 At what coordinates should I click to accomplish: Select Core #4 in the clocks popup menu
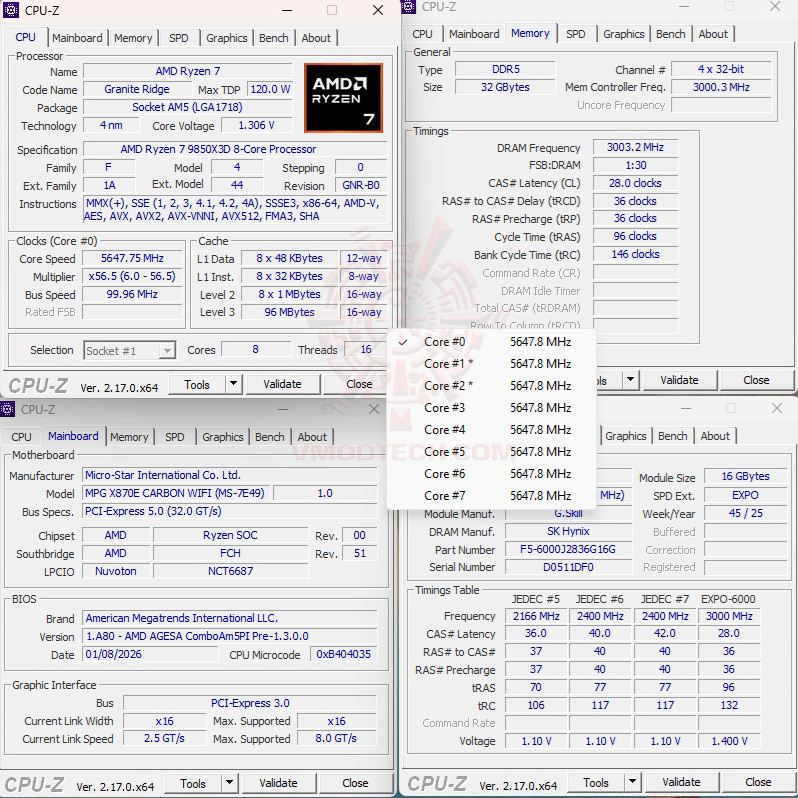pyautogui.click(x=491, y=430)
